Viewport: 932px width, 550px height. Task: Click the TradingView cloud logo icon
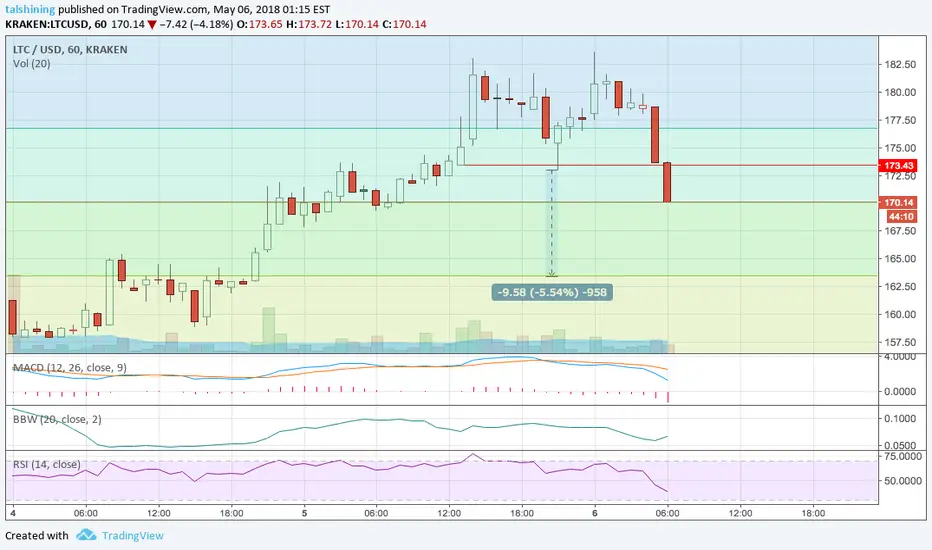point(86,535)
